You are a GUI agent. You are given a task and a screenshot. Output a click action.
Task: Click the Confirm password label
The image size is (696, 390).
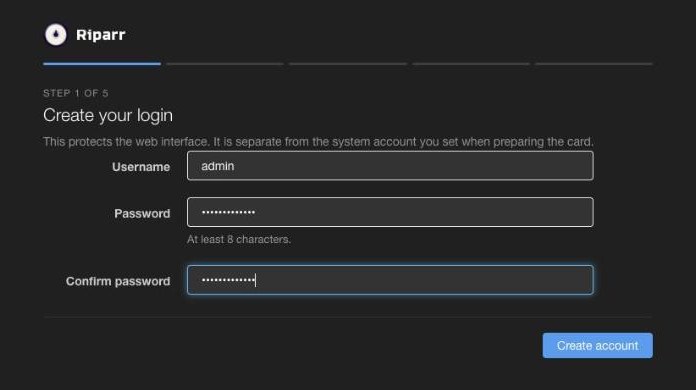click(118, 281)
